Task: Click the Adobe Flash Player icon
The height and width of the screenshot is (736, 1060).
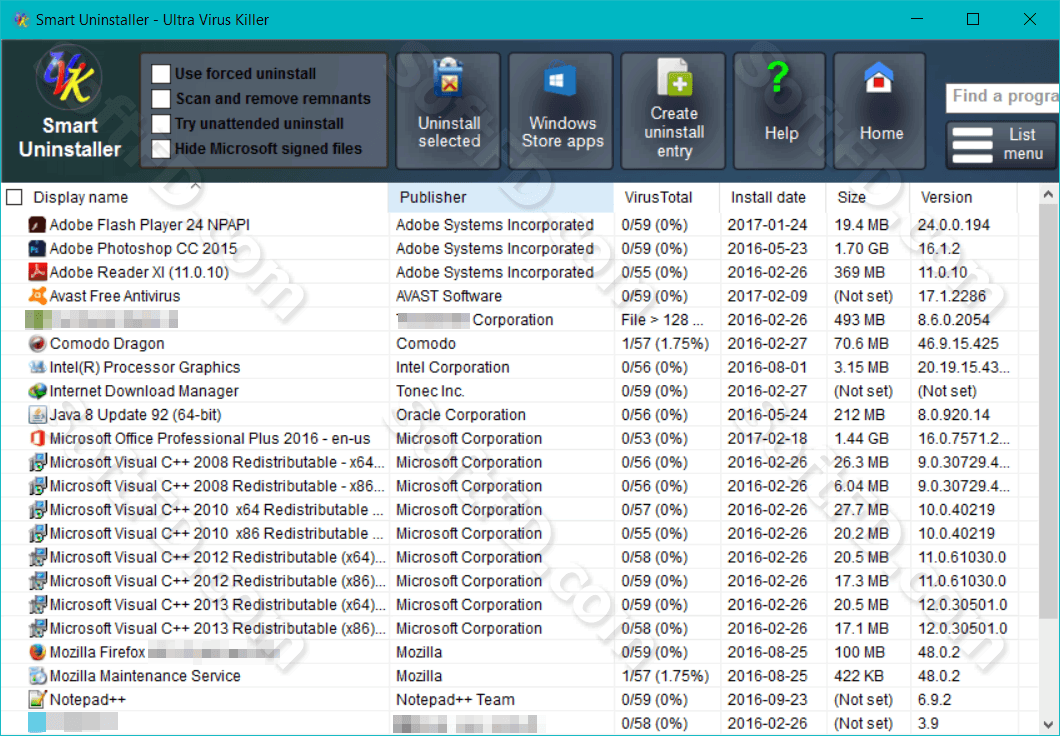Action: pos(37,224)
